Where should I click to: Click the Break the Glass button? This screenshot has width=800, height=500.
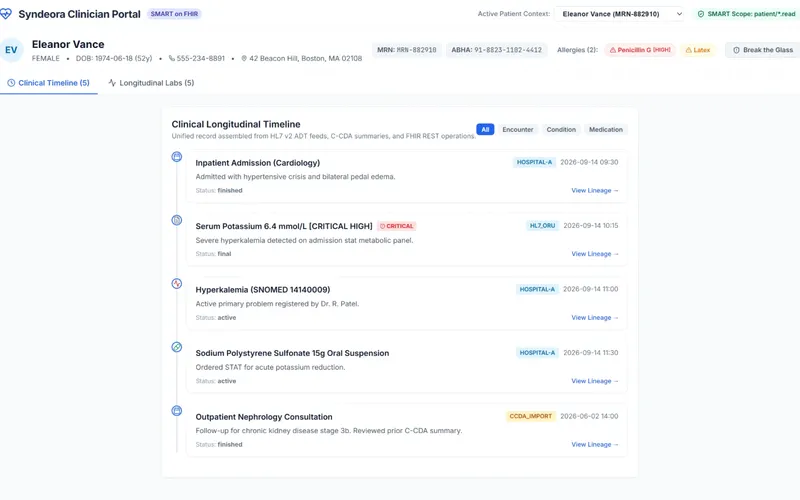[x=763, y=50]
